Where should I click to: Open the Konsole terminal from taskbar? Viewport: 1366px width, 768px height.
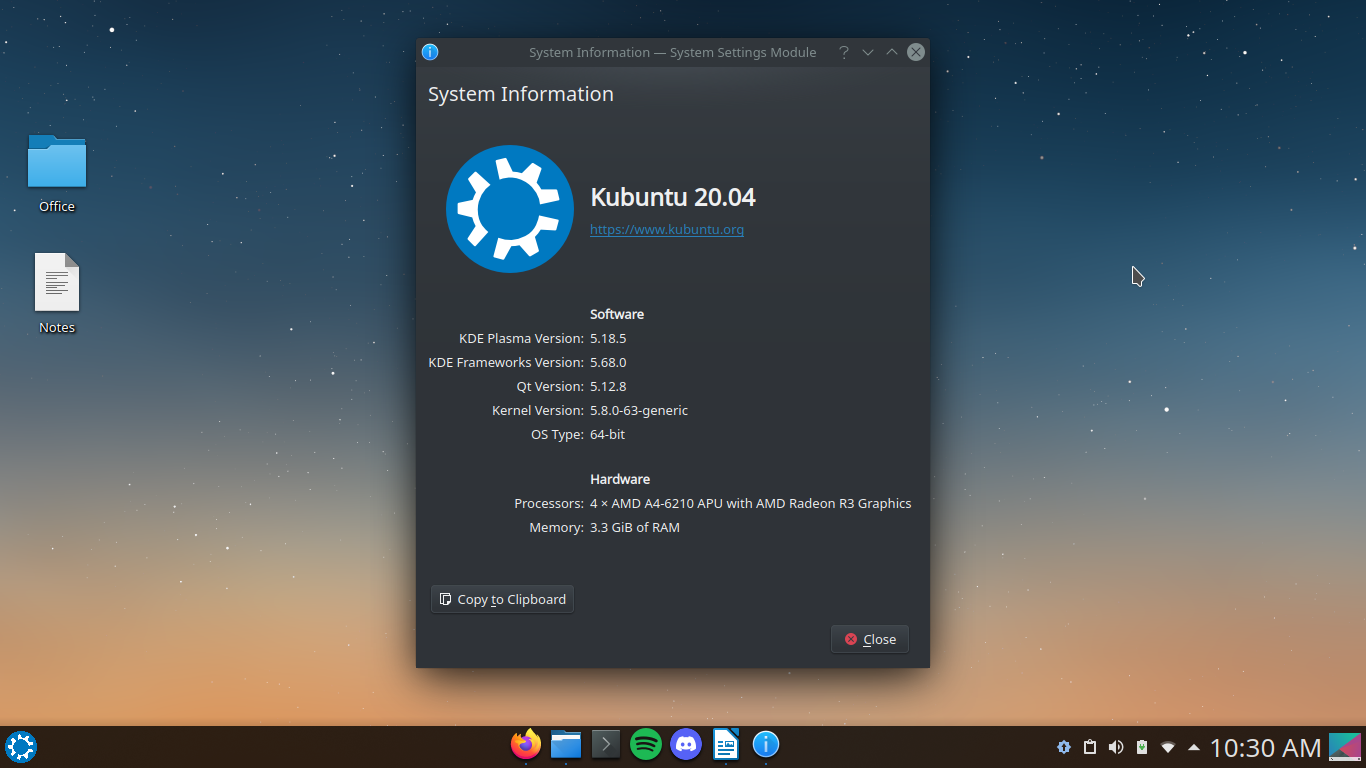[606, 744]
